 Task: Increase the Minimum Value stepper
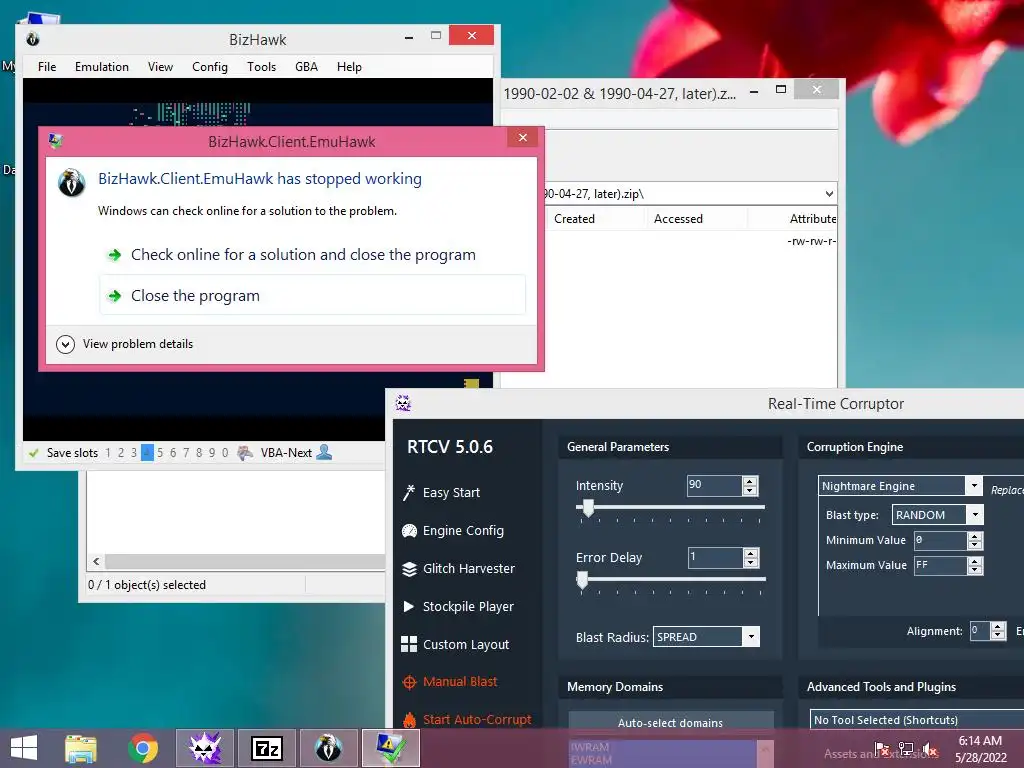click(975, 536)
